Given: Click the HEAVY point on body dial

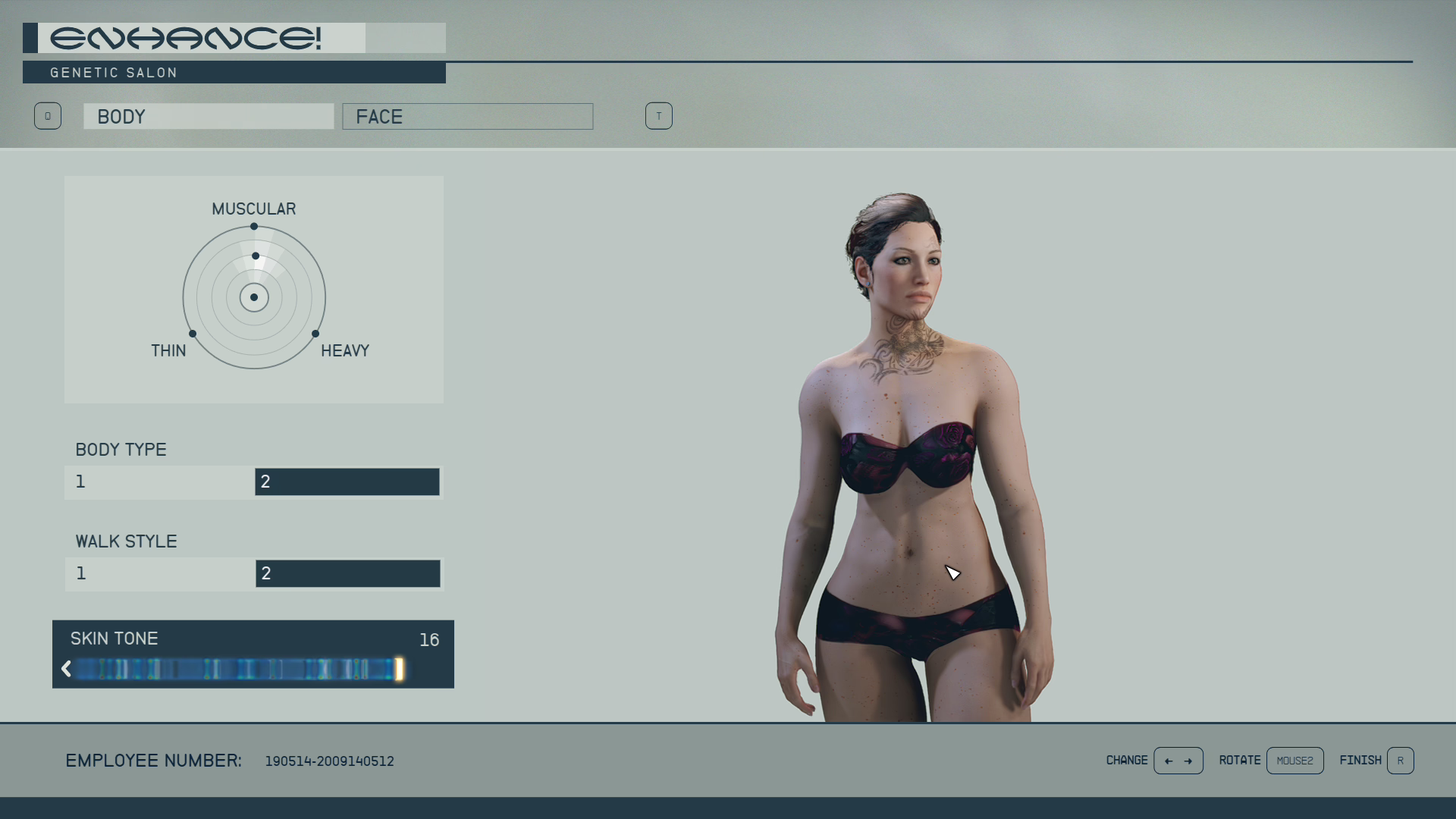Looking at the screenshot, I should click(x=315, y=334).
